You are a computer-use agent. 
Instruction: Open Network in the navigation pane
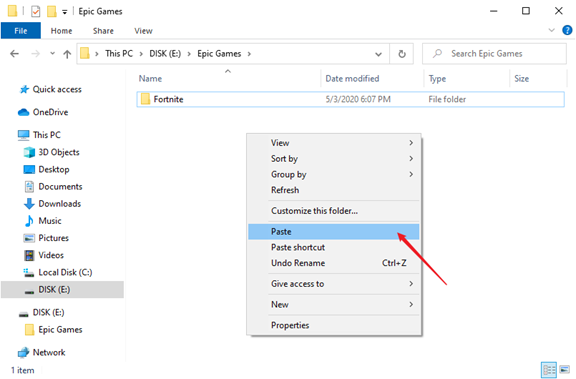pos(42,352)
